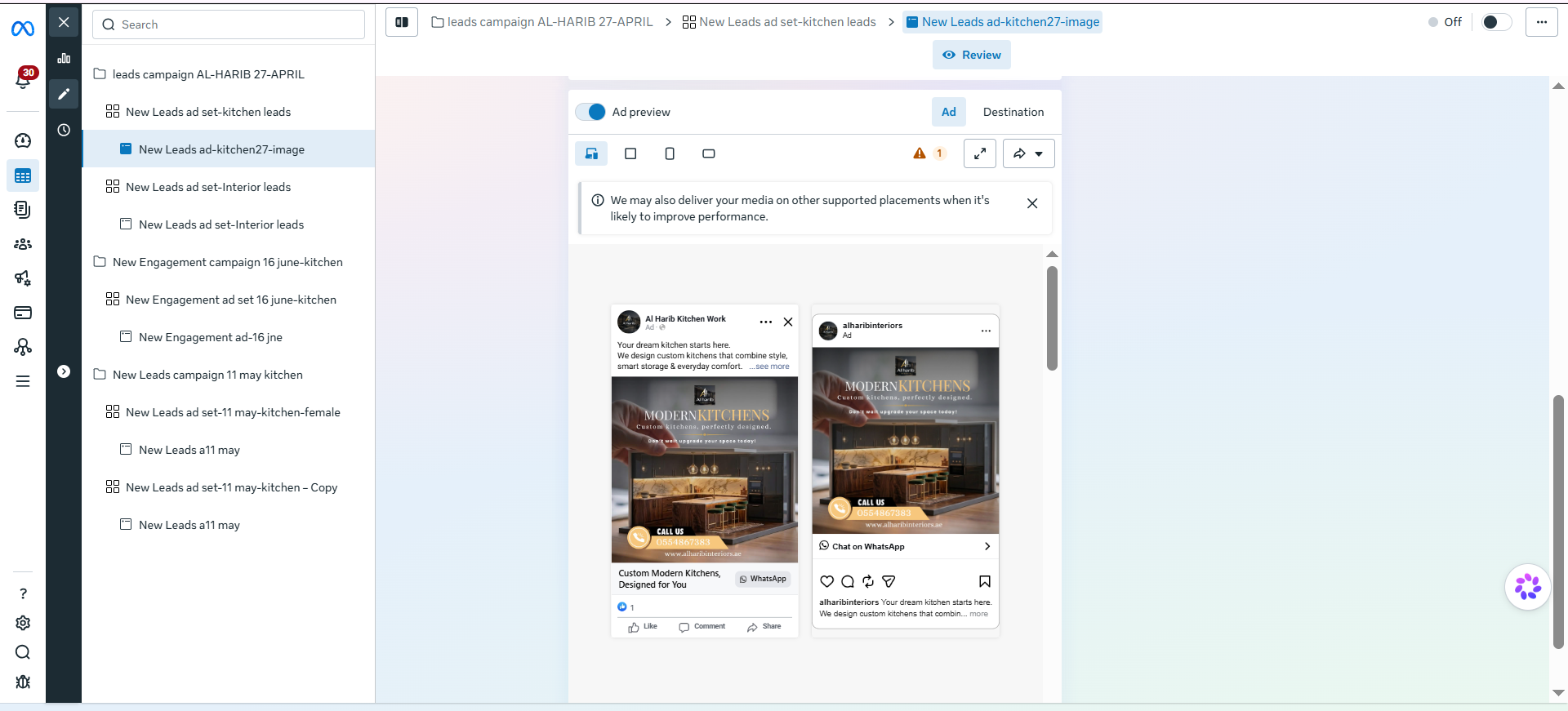Open the charts view icon

64,58
